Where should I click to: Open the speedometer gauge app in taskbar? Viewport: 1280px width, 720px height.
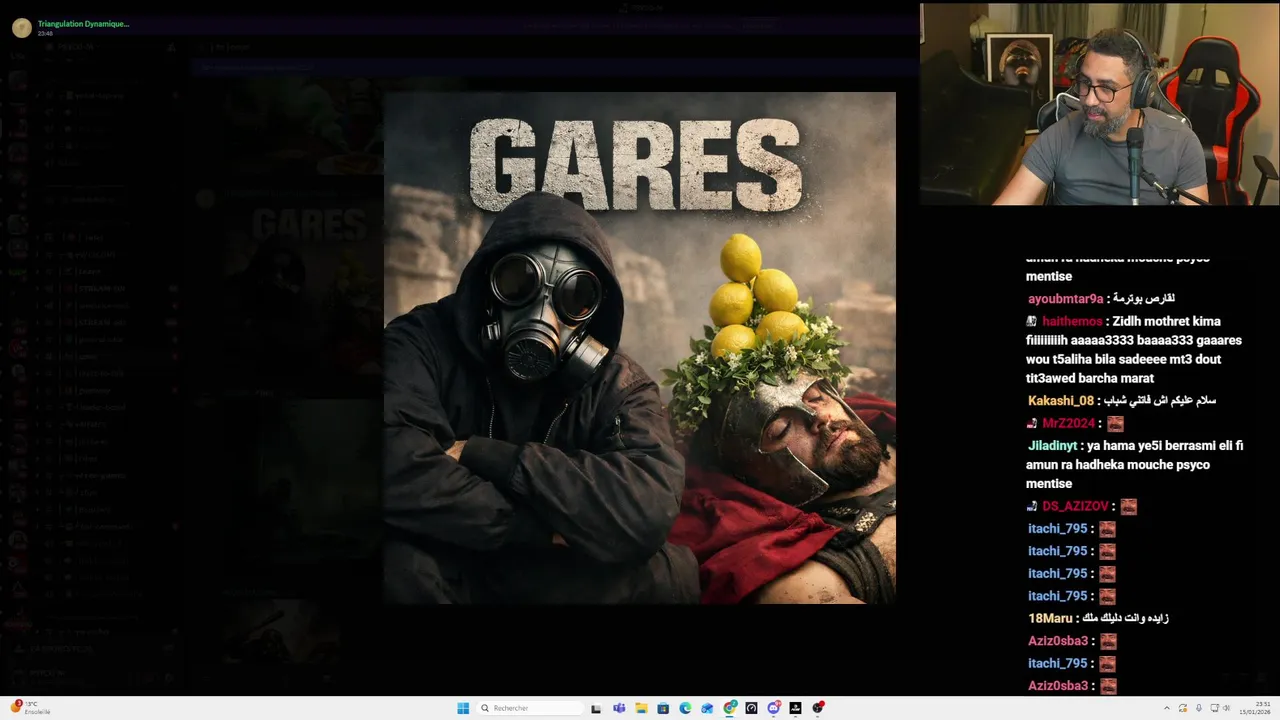tap(751, 708)
